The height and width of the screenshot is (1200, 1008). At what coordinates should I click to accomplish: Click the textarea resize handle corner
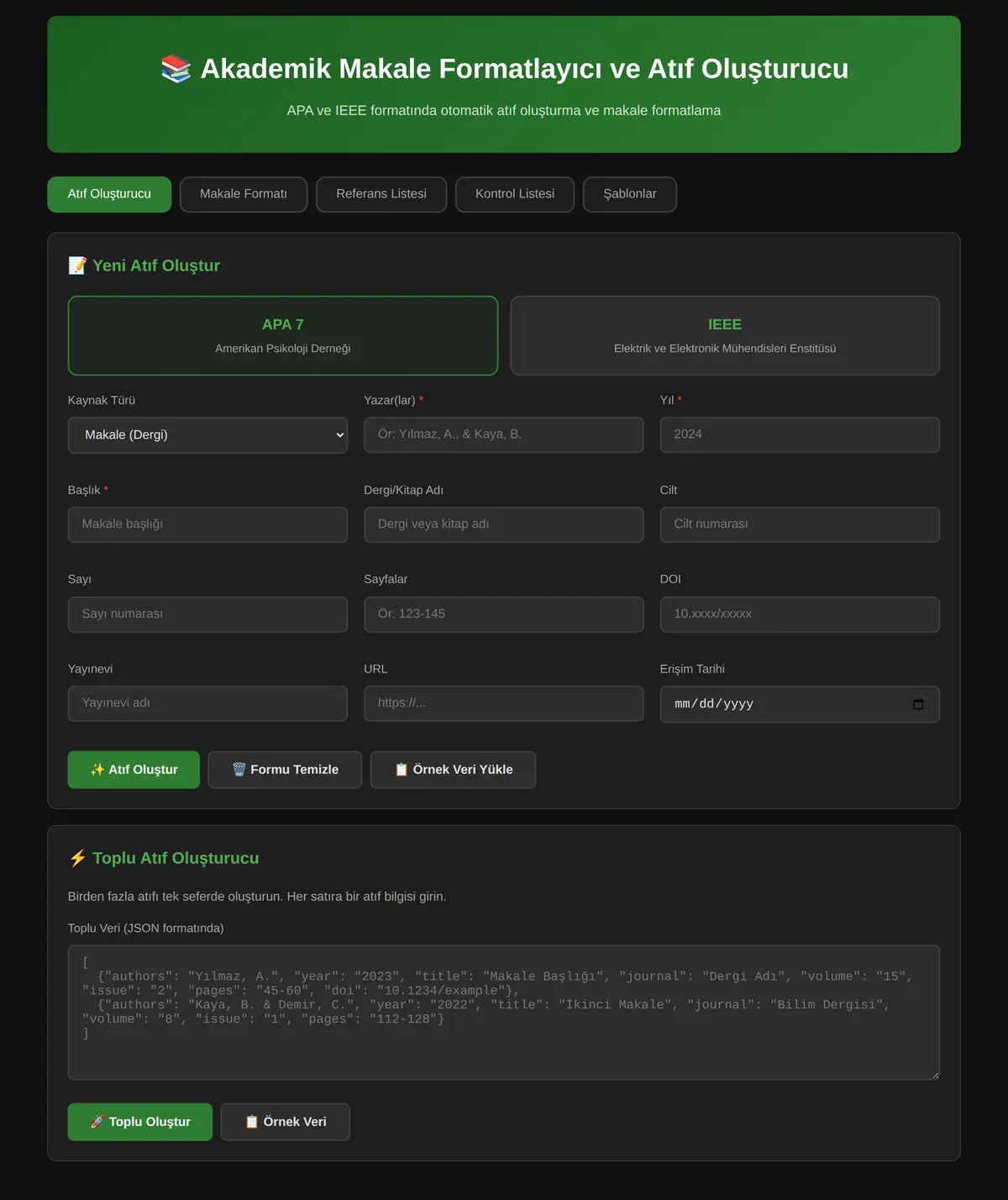[x=934, y=1074]
